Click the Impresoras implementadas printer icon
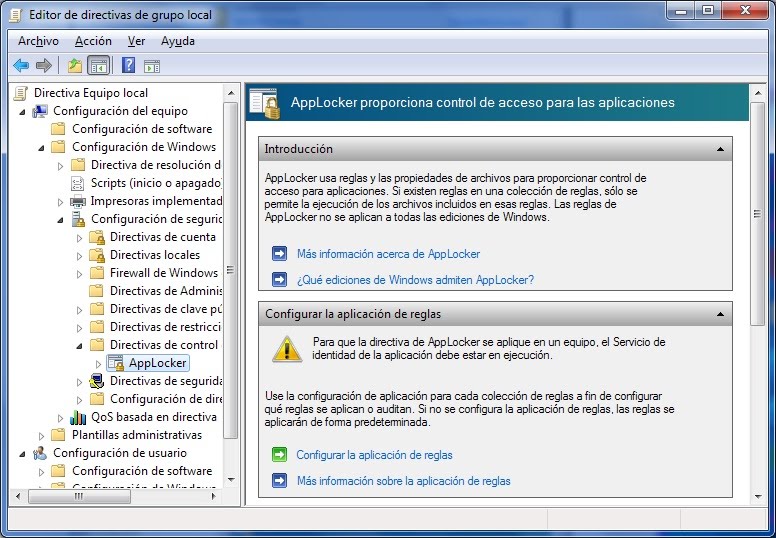Screen dimensions: 776x538 point(78,201)
